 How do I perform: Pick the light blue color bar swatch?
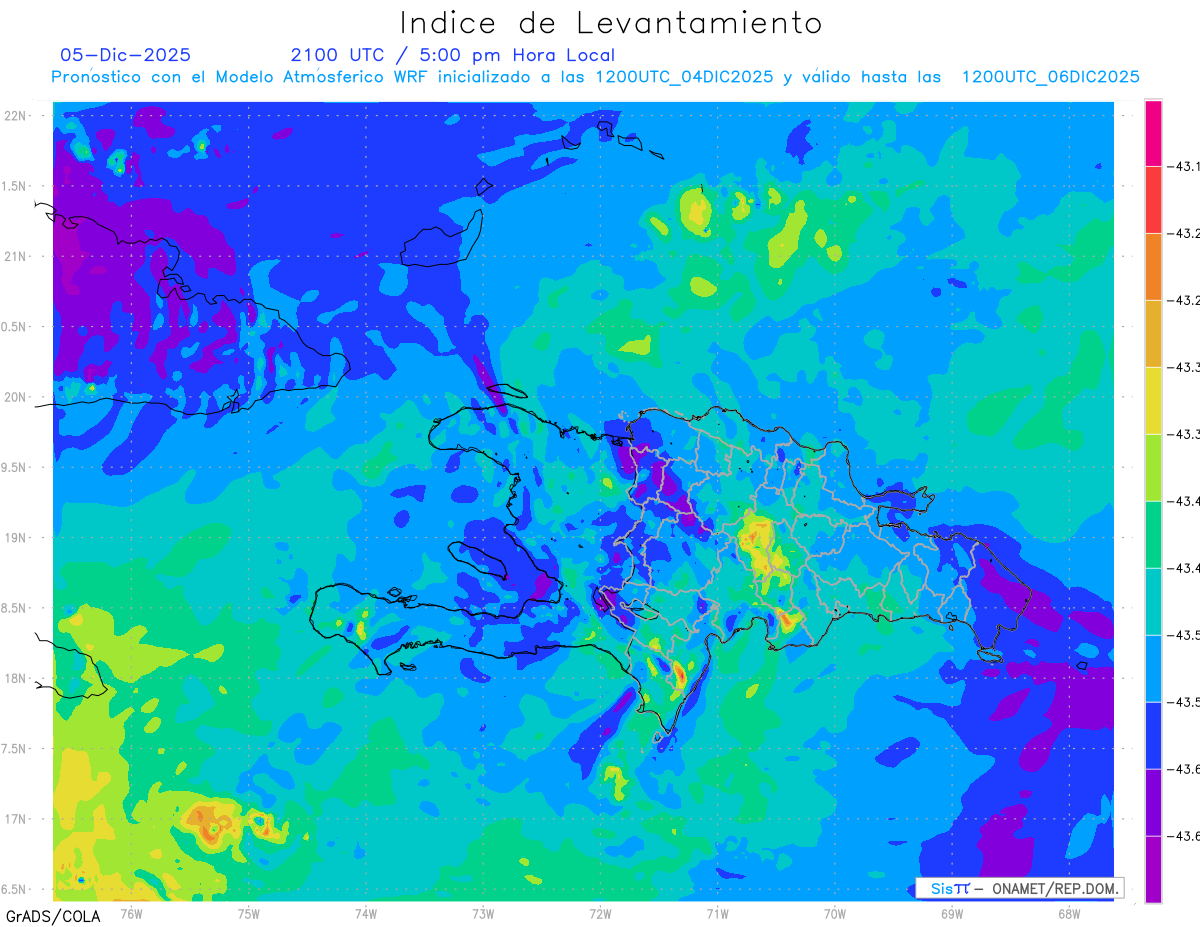pyautogui.click(x=1153, y=669)
